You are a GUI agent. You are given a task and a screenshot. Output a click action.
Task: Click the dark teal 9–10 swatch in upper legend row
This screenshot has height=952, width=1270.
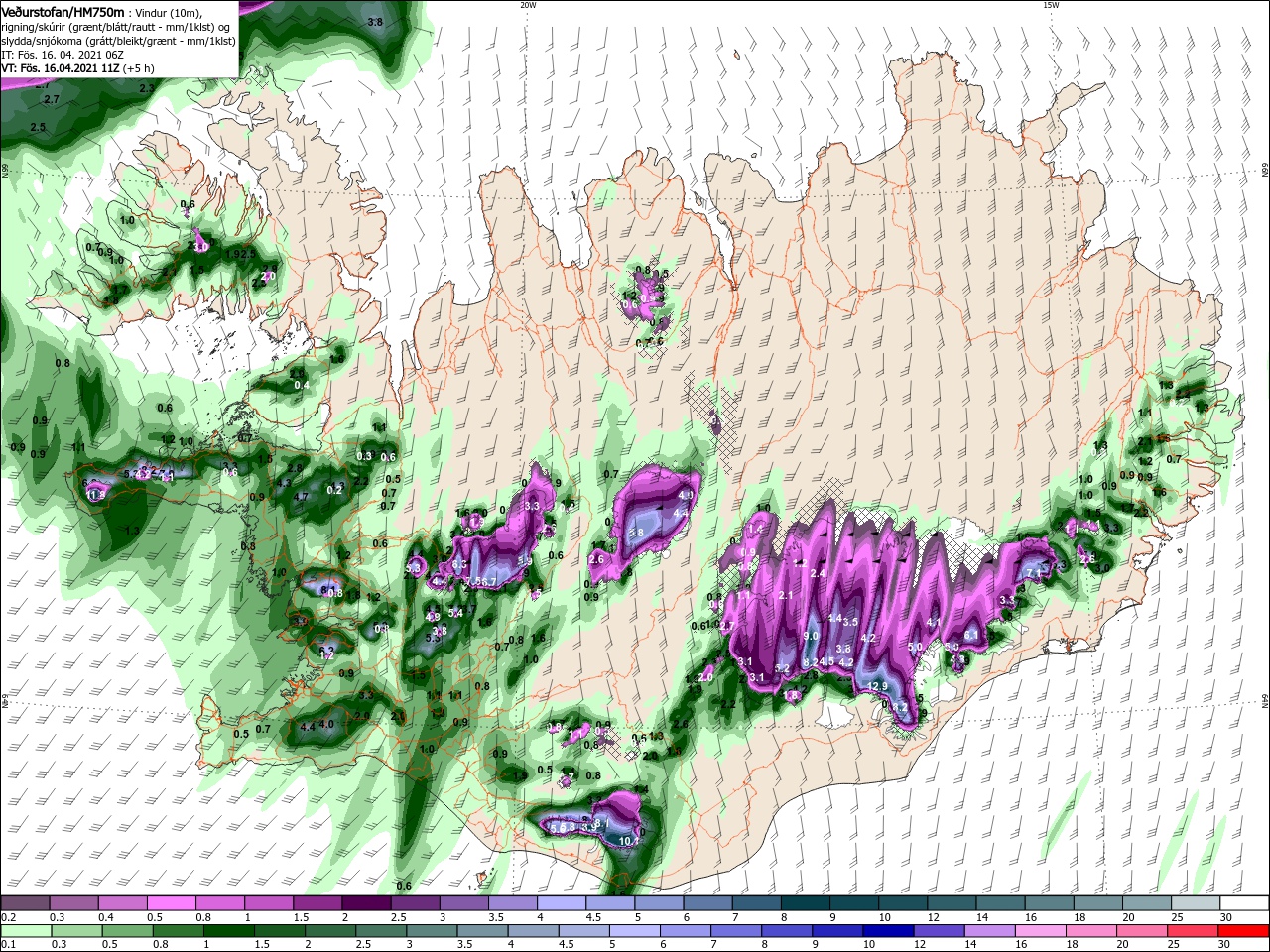[x=854, y=903]
